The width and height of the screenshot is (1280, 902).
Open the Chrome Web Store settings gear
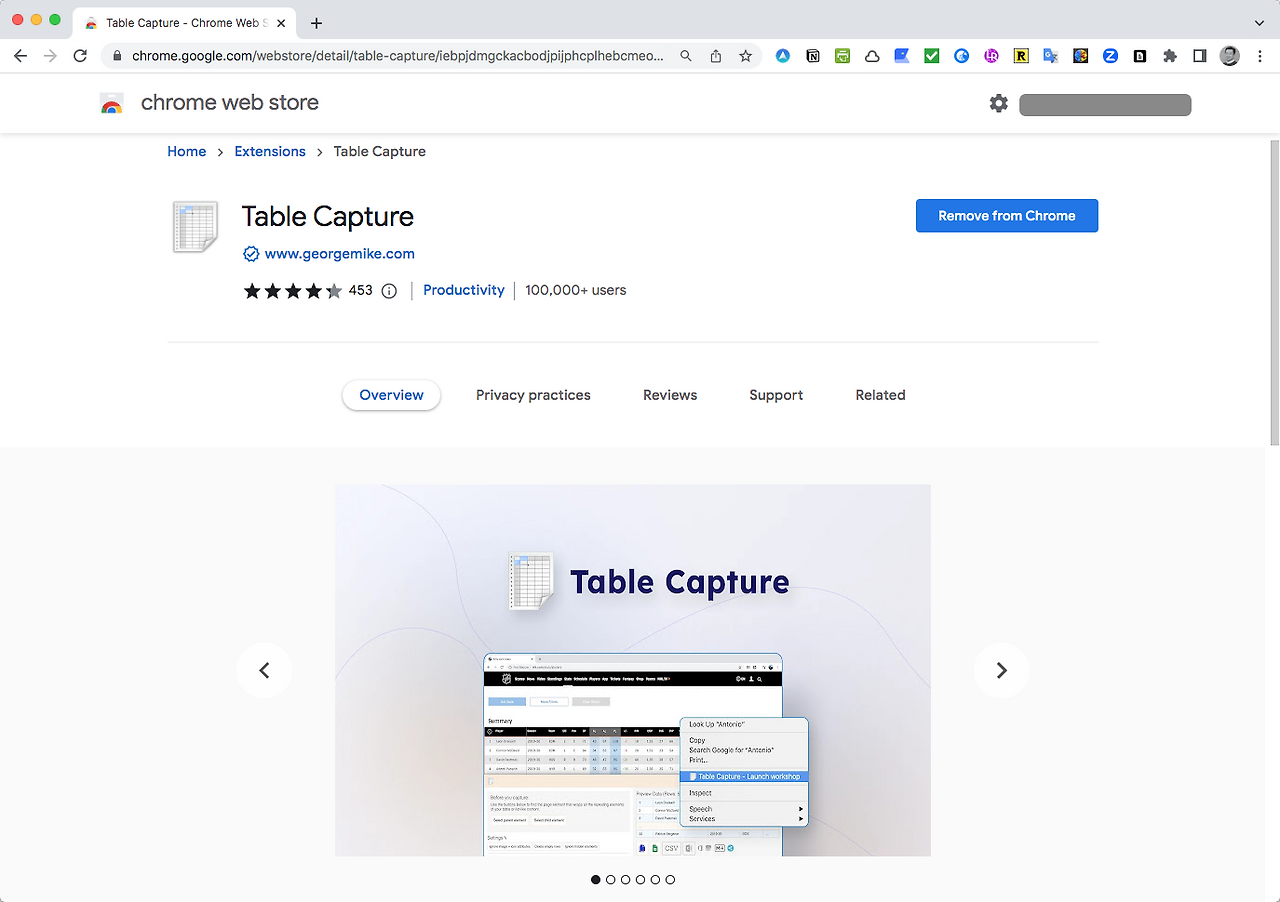pos(998,103)
